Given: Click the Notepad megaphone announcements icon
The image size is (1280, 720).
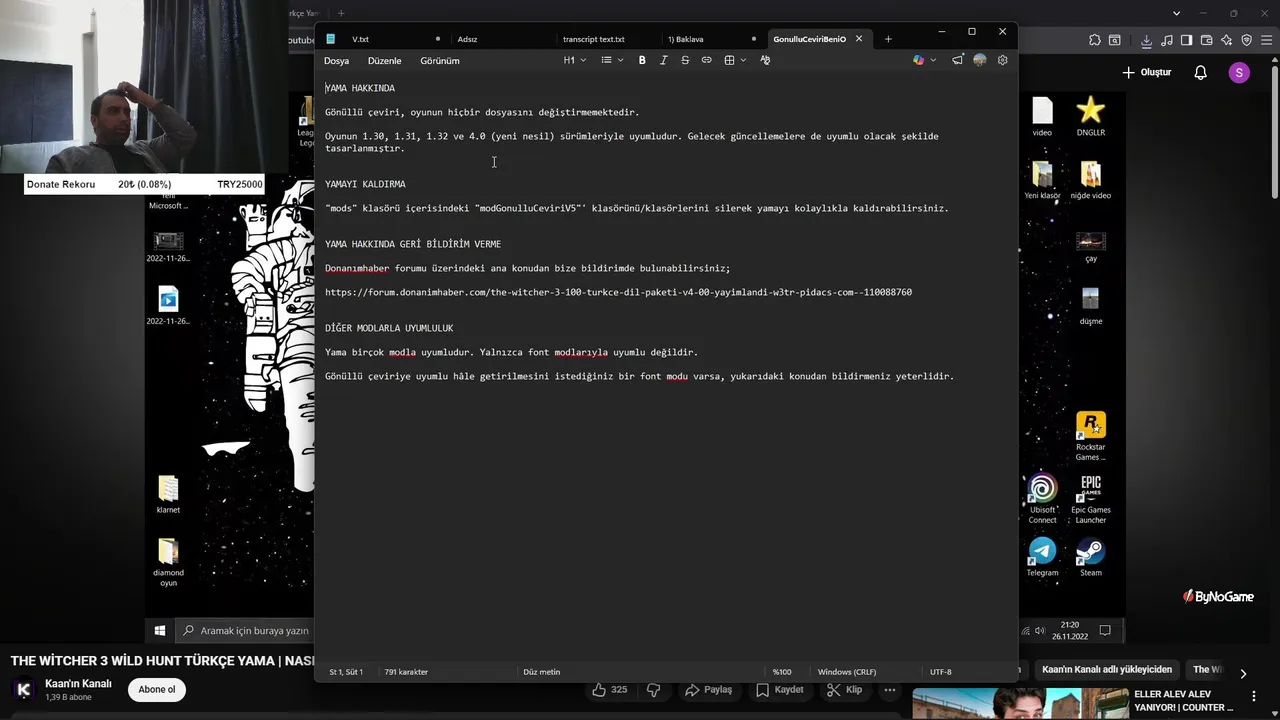Looking at the screenshot, I should click(957, 60).
